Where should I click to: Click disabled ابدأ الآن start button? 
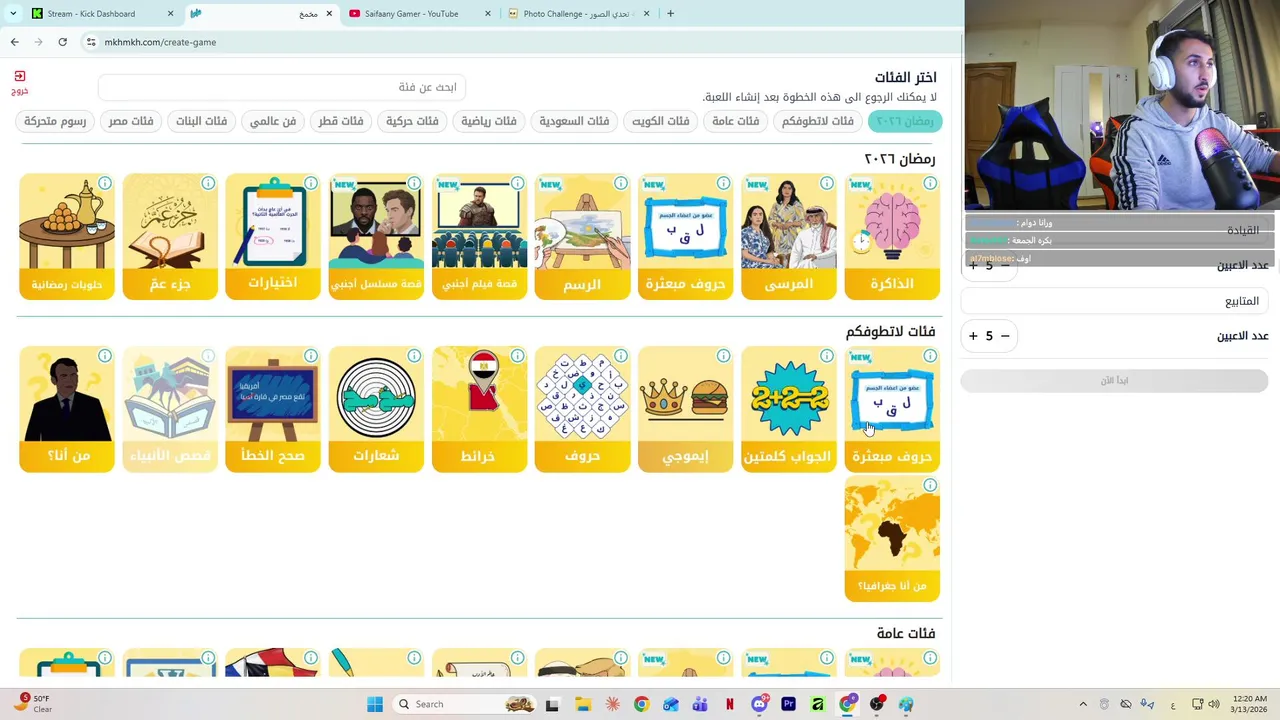point(1114,380)
